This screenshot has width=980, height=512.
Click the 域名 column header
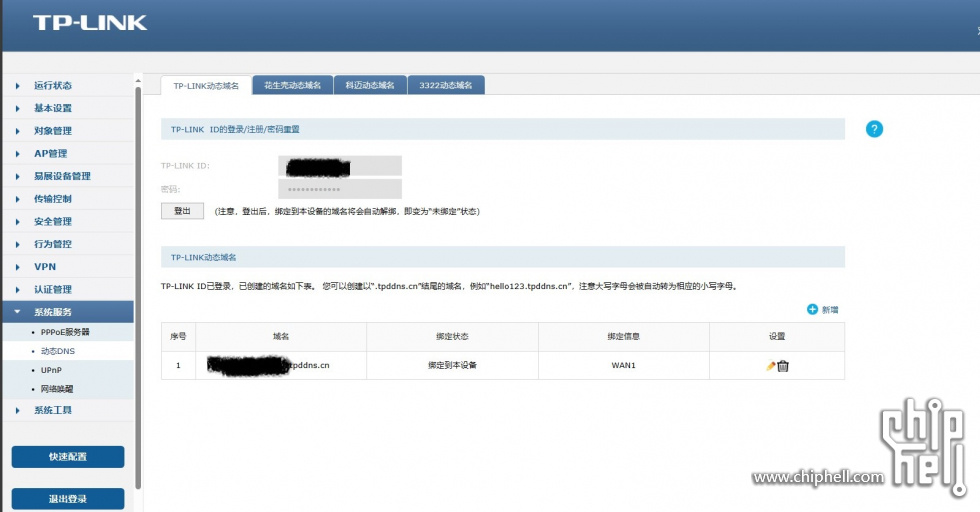[281, 336]
